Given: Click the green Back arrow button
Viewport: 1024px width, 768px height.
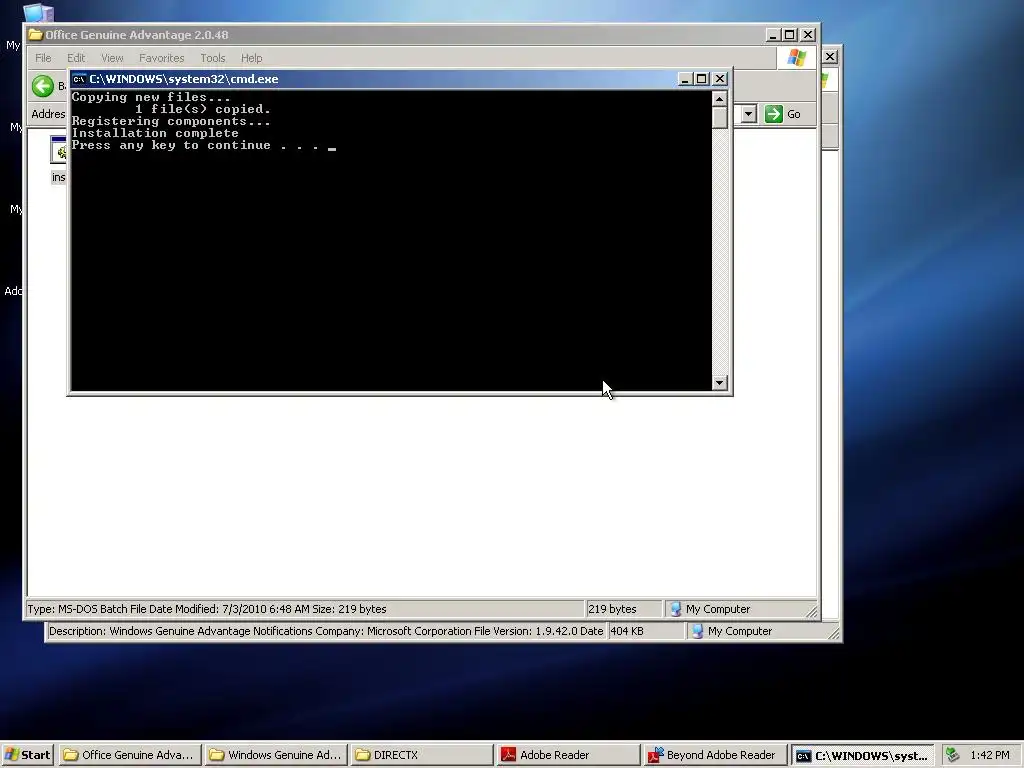Looking at the screenshot, I should (x=43, y=86).
